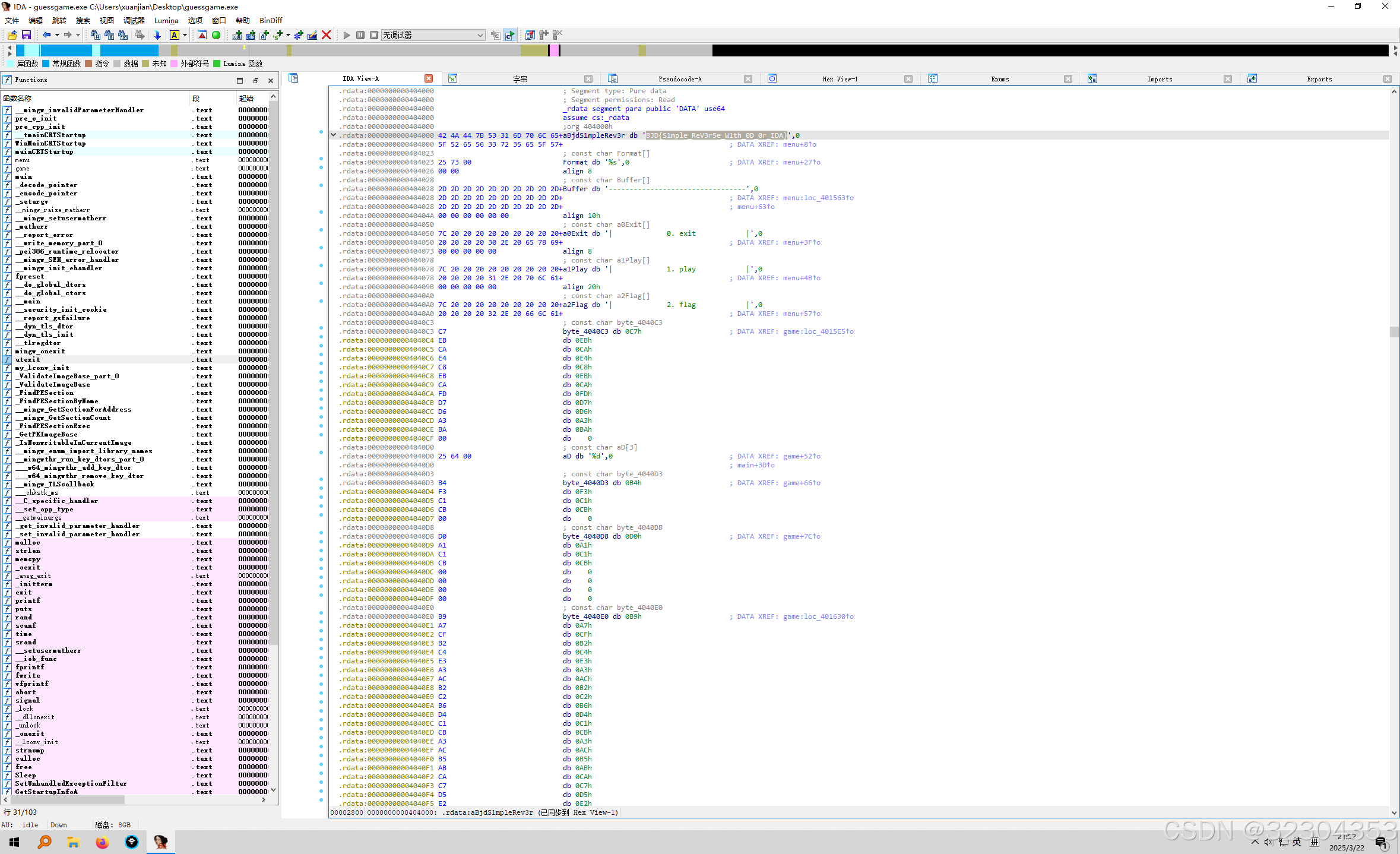
Task: Switch to the Pseudocode-A tab
Action: click(x=679, y=79)
